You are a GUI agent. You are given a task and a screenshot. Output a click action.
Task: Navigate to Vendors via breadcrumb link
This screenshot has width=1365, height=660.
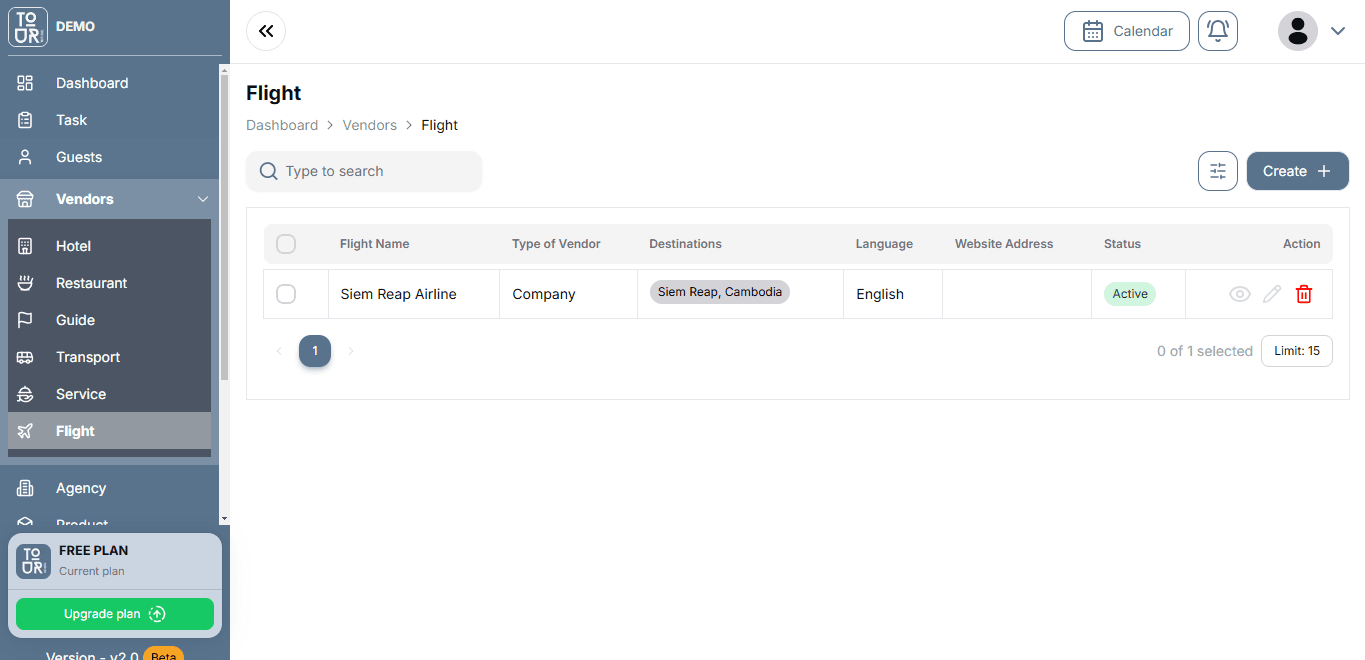coord(369,124)
